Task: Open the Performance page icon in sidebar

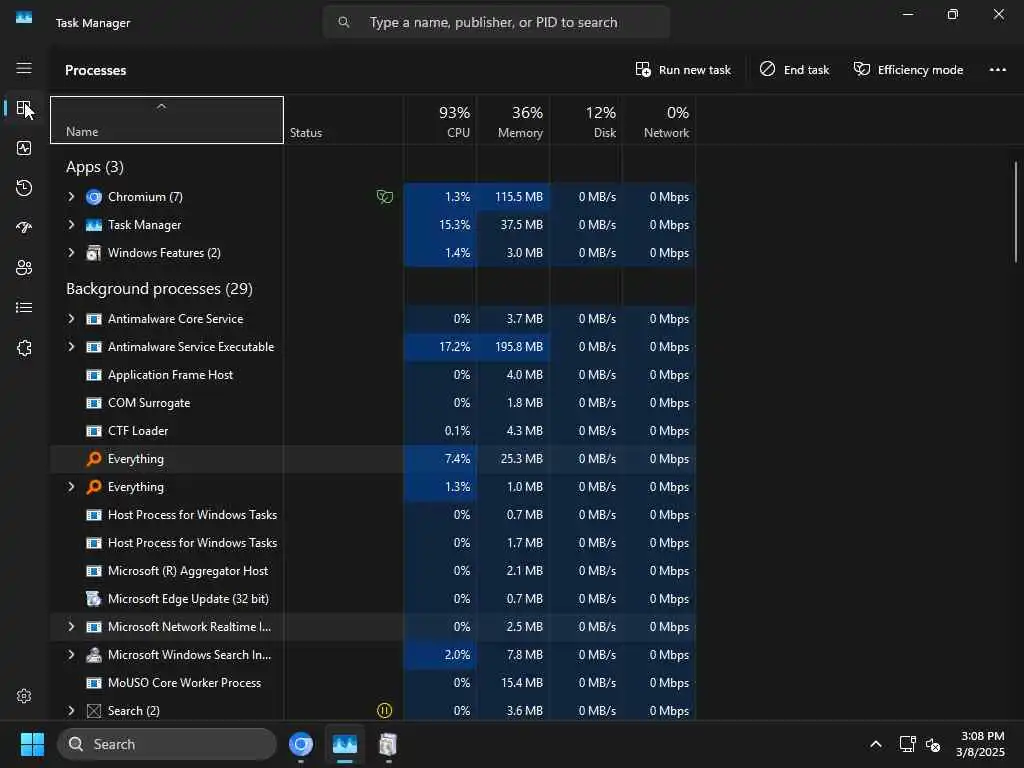Action: 24,148
